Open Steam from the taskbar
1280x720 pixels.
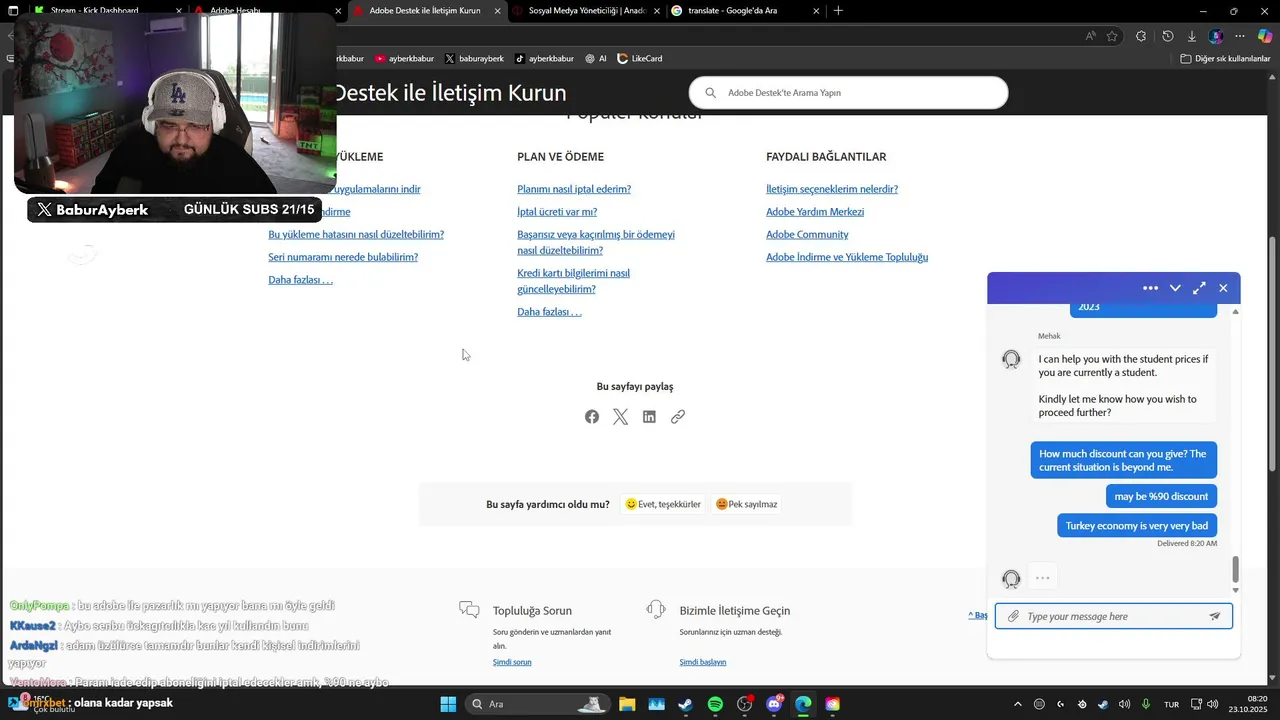coord(685,704)
